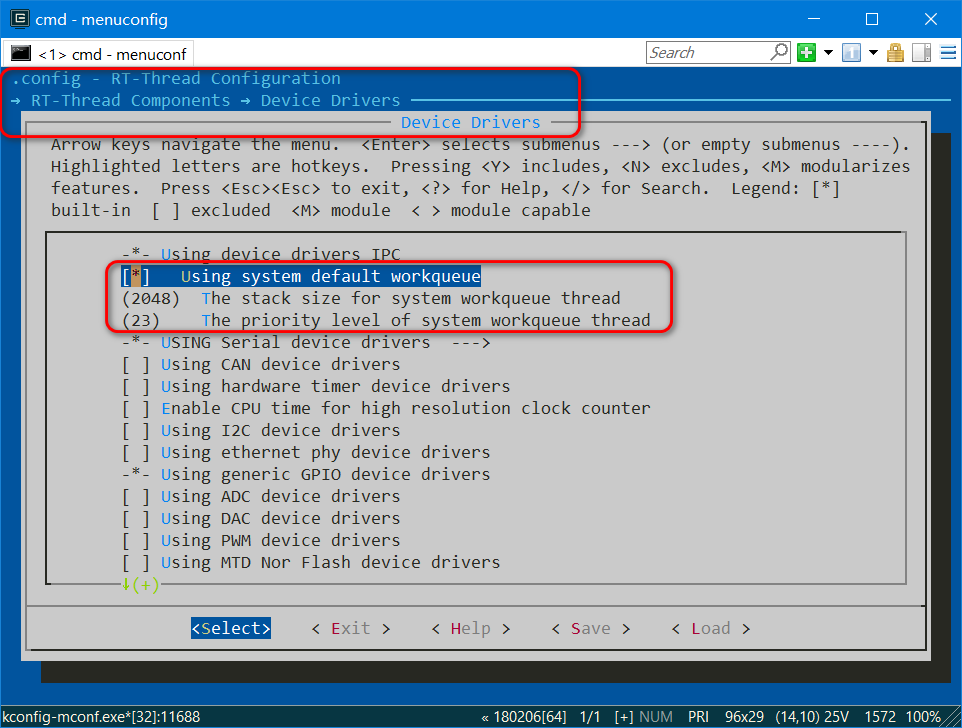This screenshot has width=962, height=728.
Task: Click the '100%' zoom status entry
Action: pos(923,716)
